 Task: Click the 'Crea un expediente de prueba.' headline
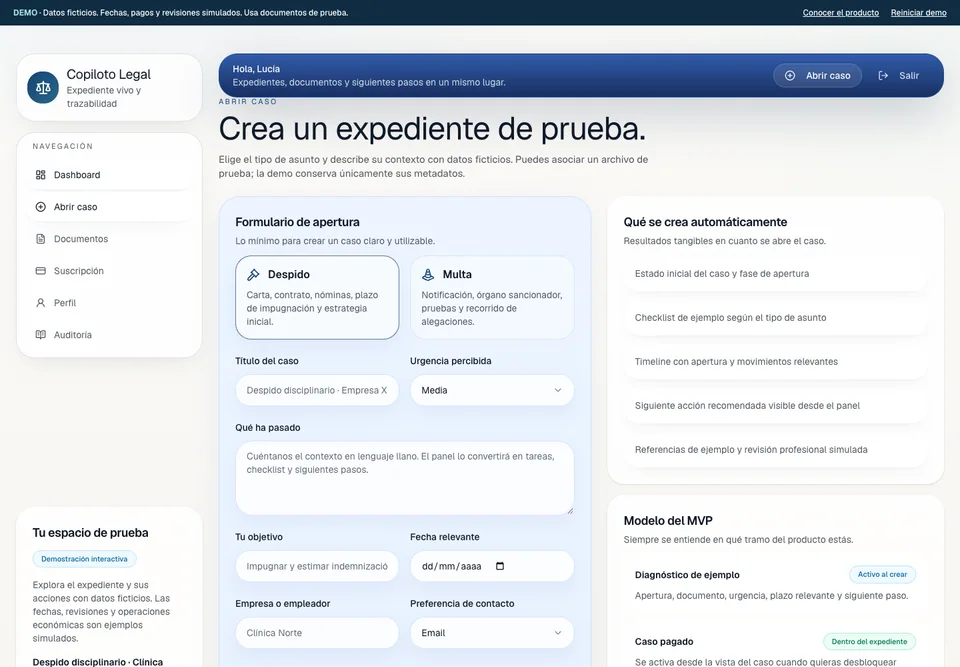tap(432, 129)
